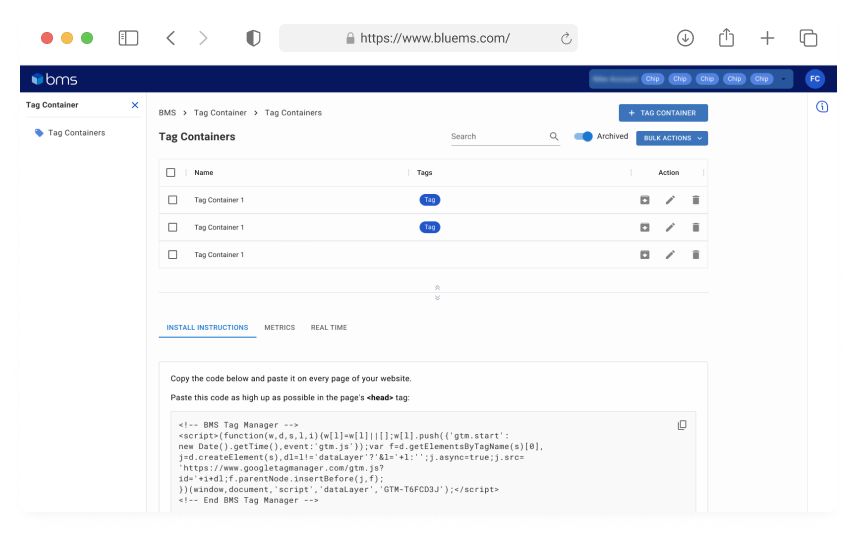This screenshot has width=857, height=540.
Task: Check the checkbox of row without Tag chip
Action: [x=173, y=255]
